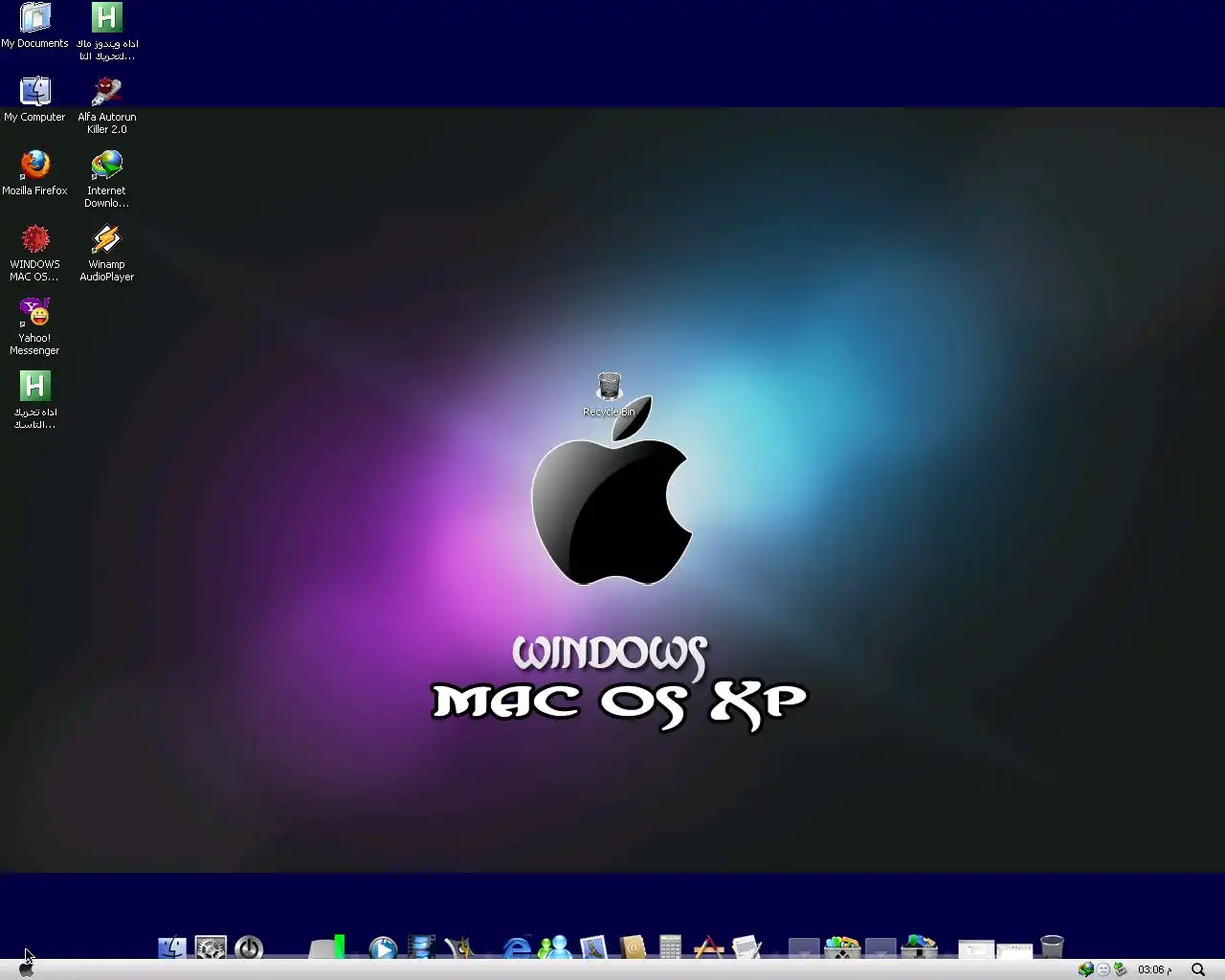Expand the dock stack between the two baskets
Screen dimensions: 1225x980
(x=880, y=948)
